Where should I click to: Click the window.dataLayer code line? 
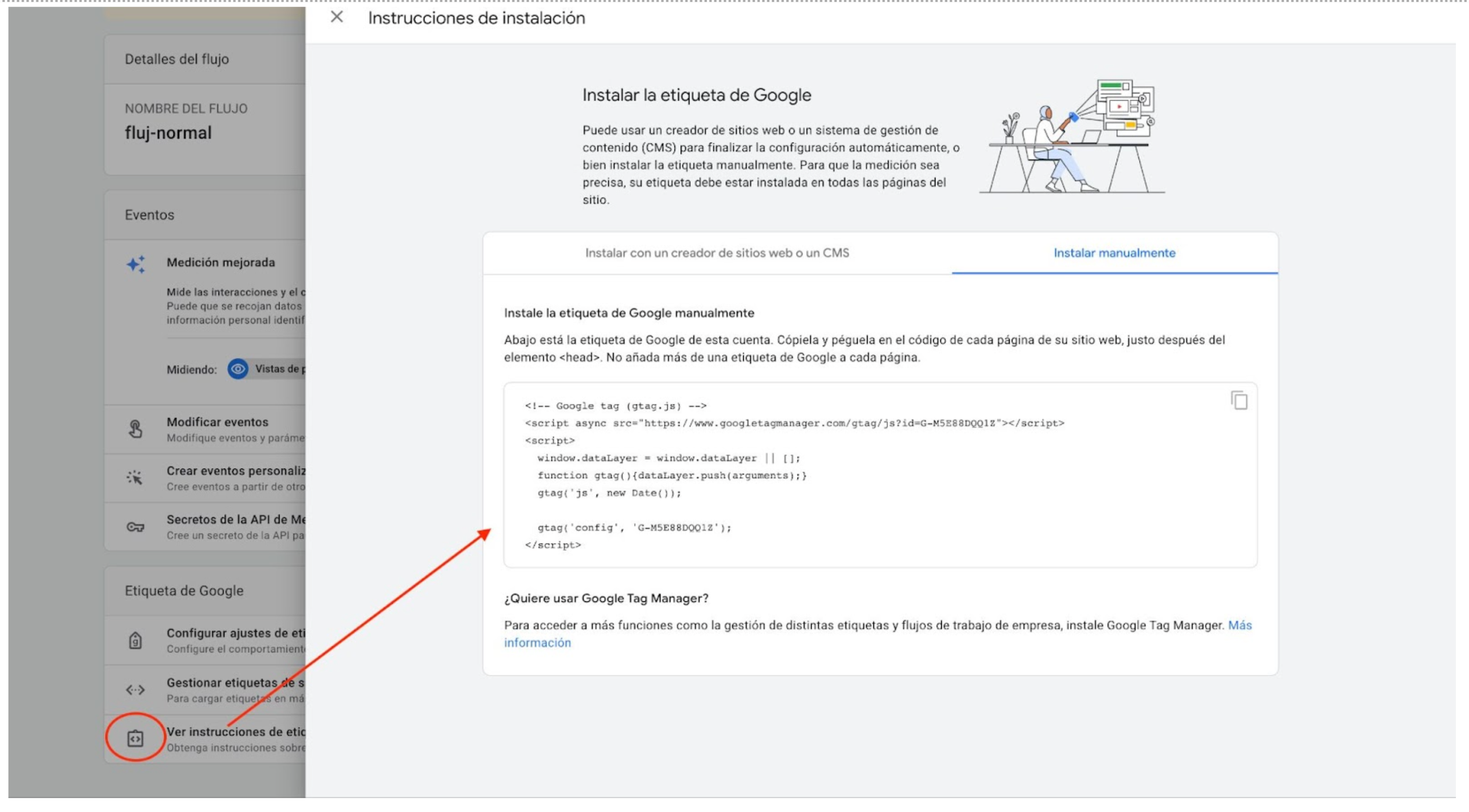pos(669,458)
